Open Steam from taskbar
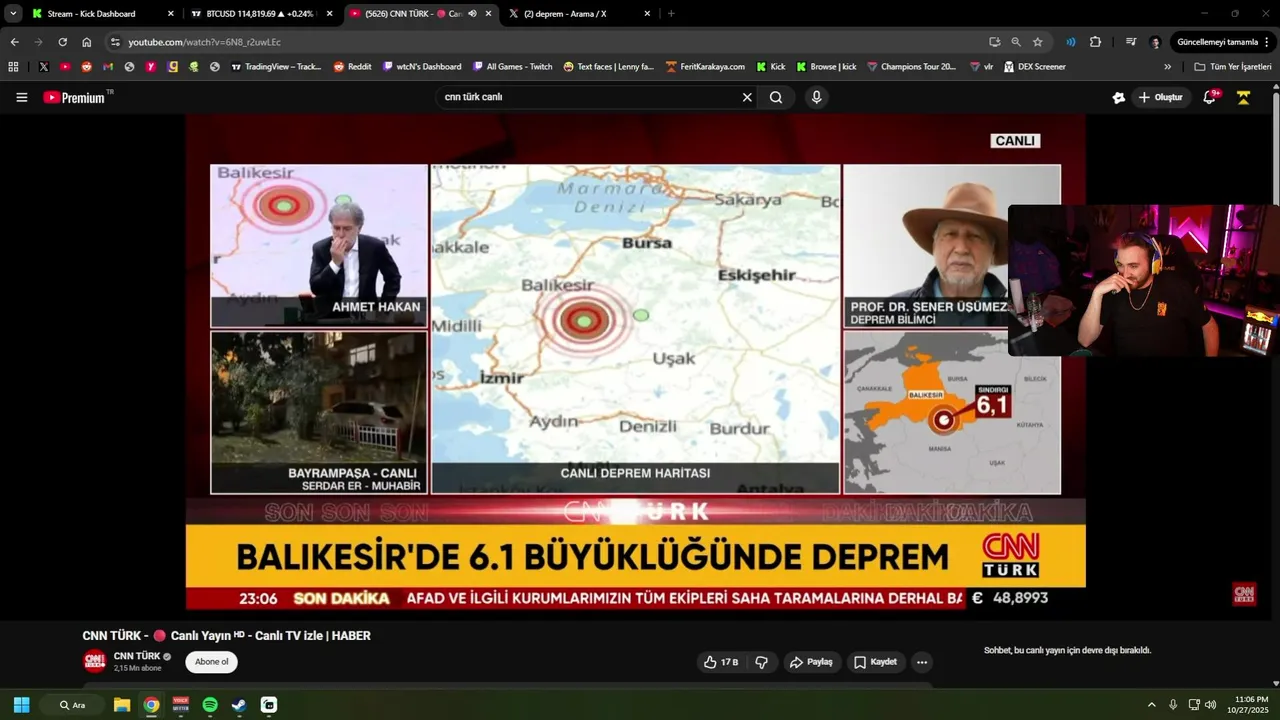Screen dimensions: 1280x720 coord(239,705)
